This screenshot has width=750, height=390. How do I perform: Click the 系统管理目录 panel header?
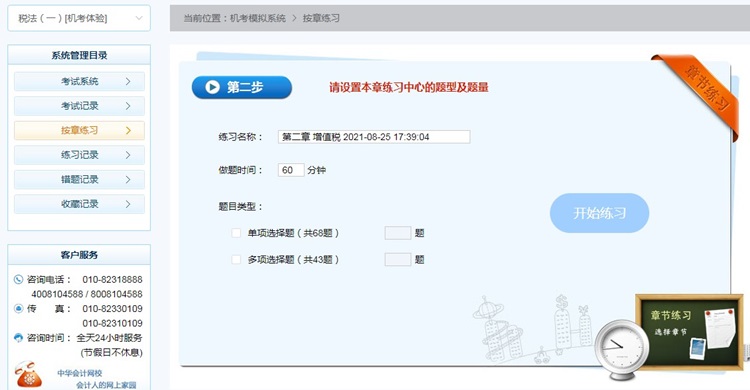point(79,55)
